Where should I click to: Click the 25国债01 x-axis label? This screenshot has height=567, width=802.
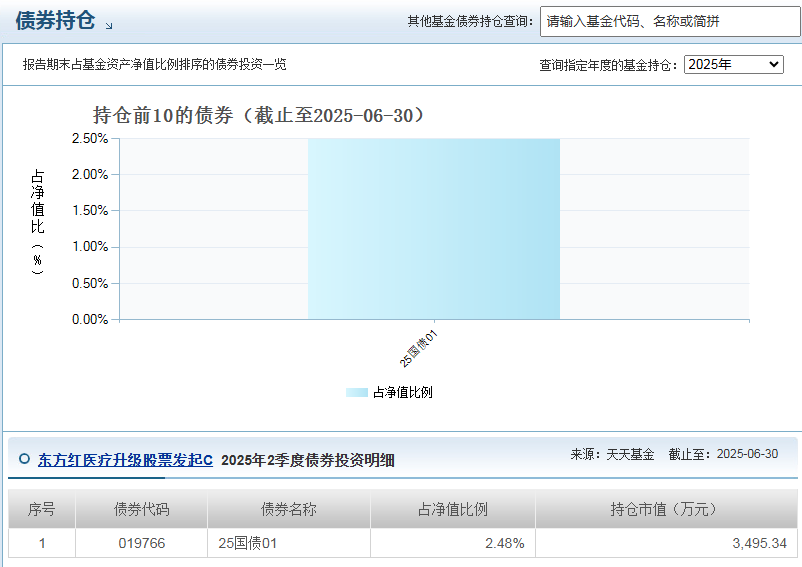[418, 349]
